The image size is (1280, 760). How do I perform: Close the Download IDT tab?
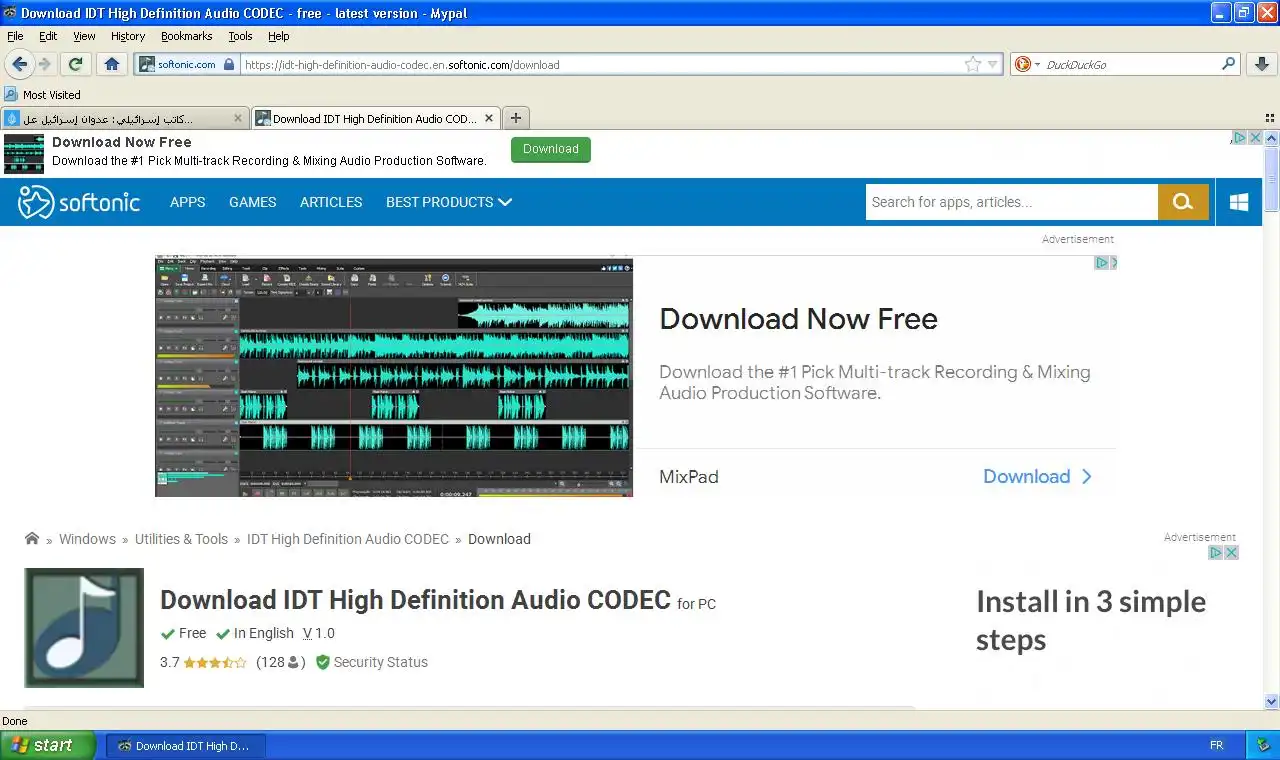[x=489, y=118]
